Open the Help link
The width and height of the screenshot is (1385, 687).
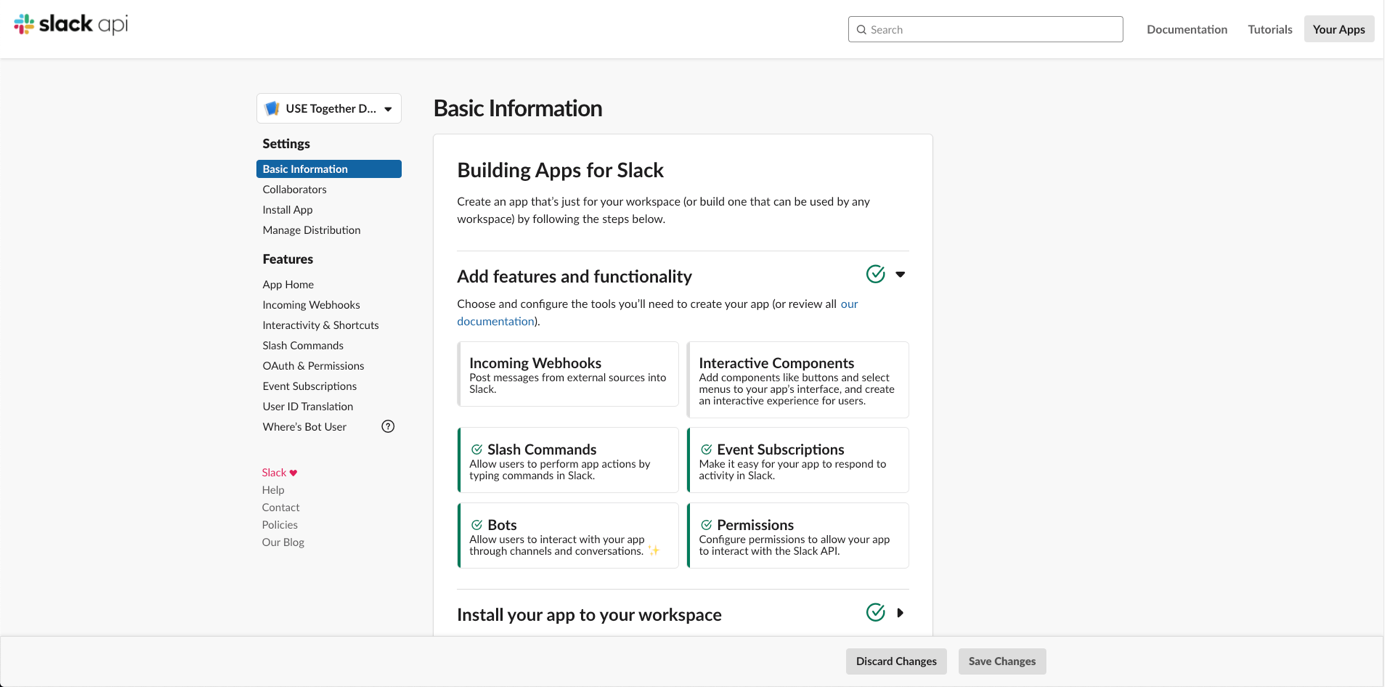tap(273, 490)
